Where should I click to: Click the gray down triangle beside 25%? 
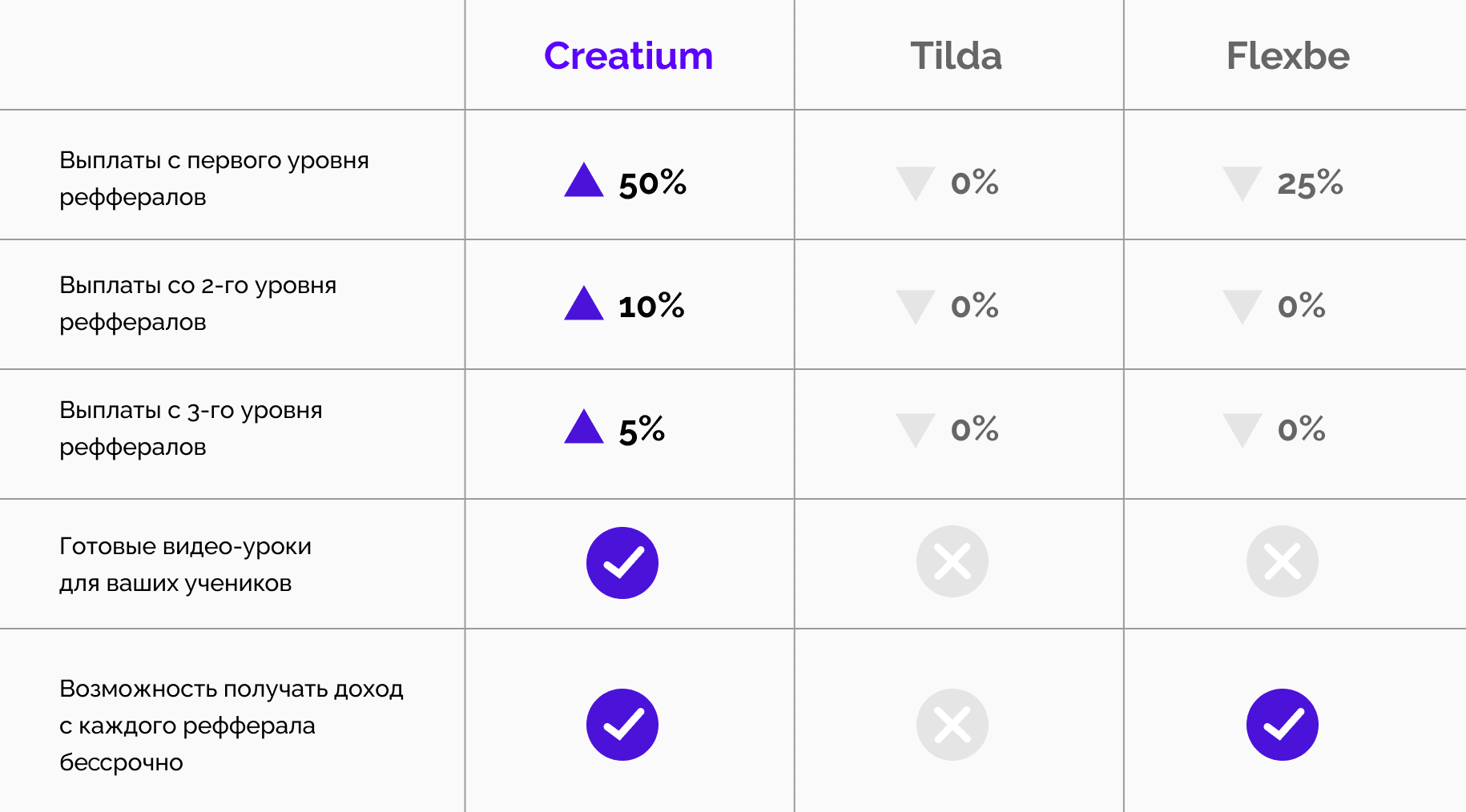coord(1242,181)
